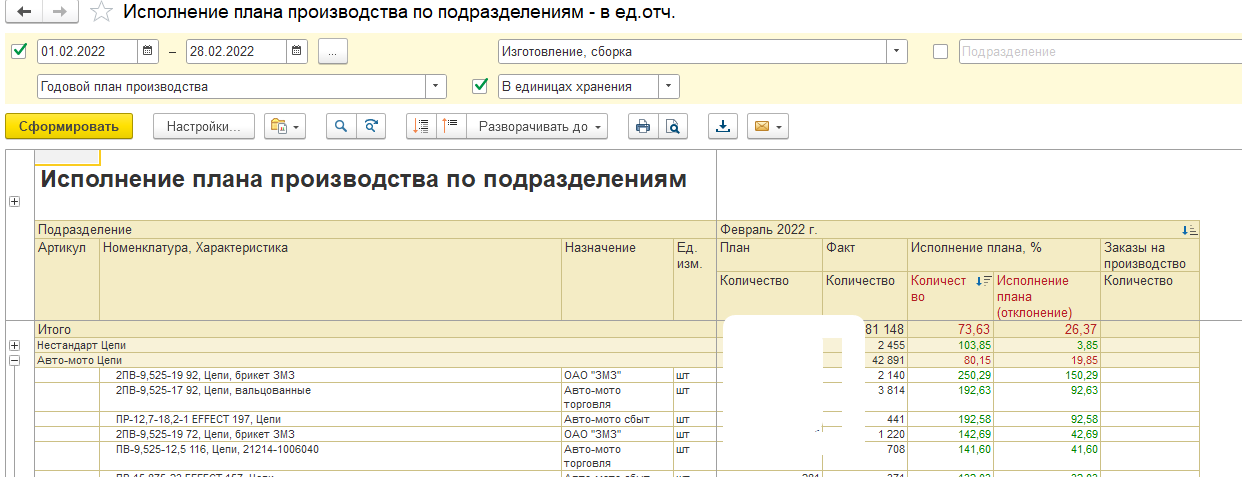1242x477 pixels.
Task: Click the period selection ellipsis button
Action: coord(332,51)
